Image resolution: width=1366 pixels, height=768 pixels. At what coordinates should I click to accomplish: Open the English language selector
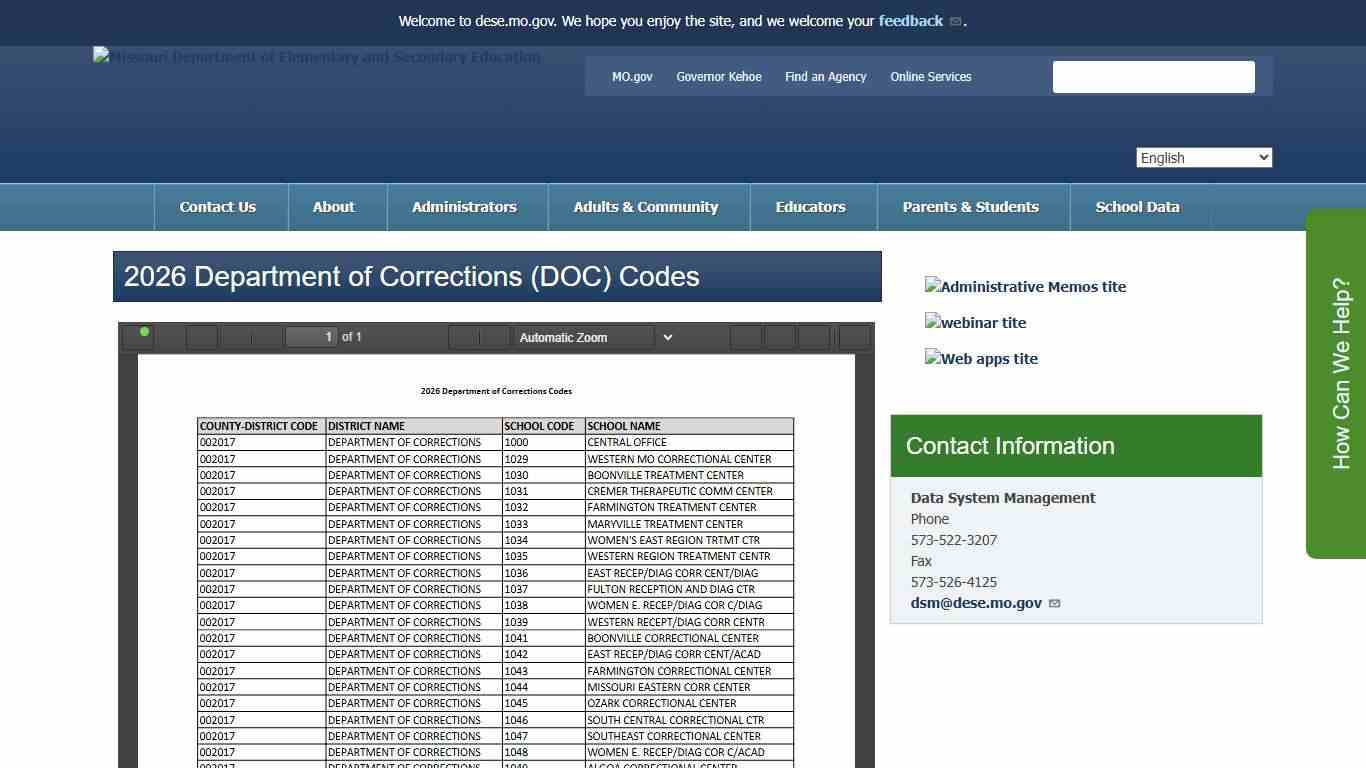point(1203,157)
